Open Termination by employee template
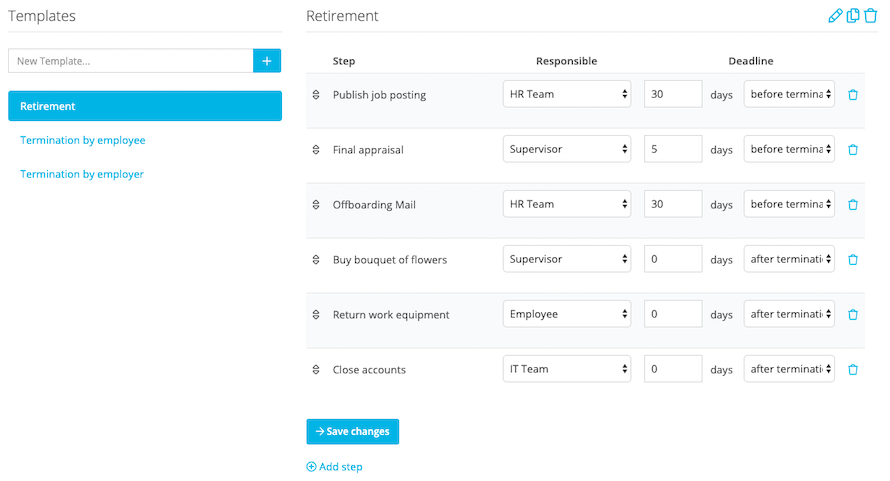Viewport: 890px width, 481px height. [83, 140]
